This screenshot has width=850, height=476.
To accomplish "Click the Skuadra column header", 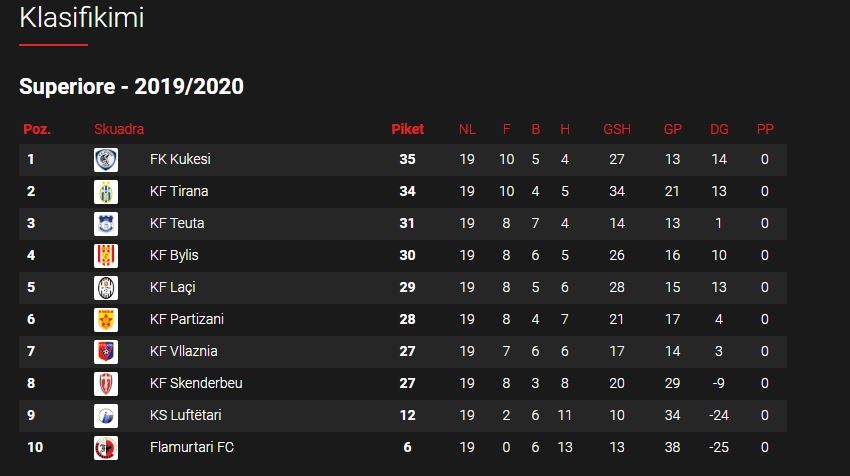I will (119, 129).
